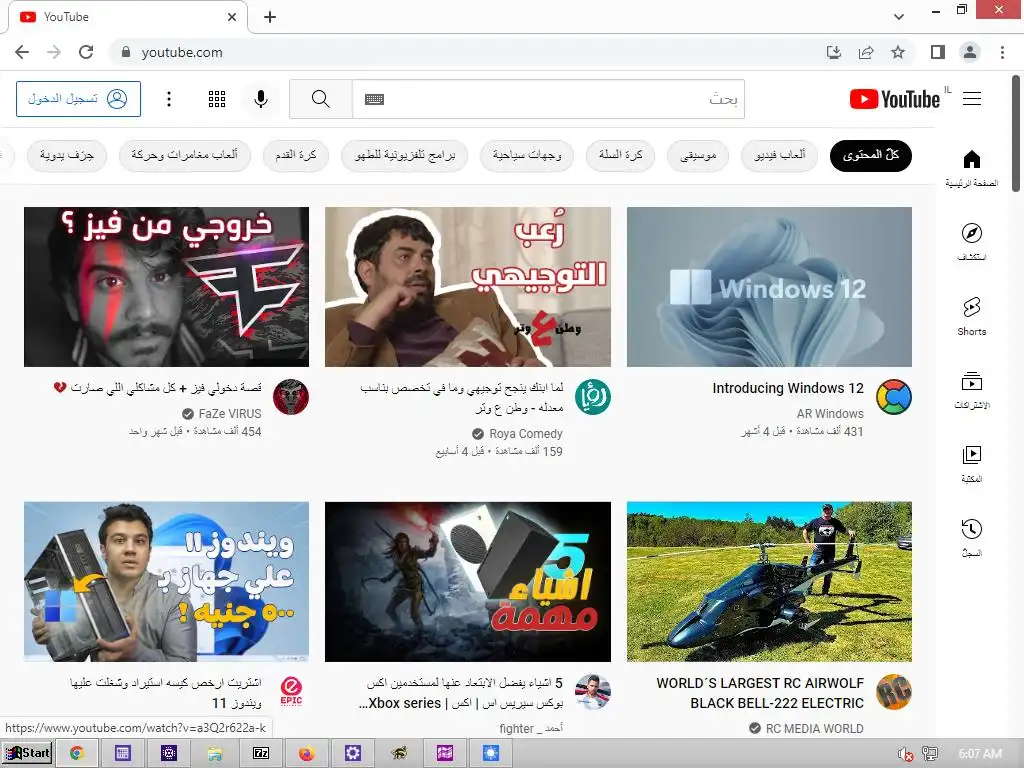This screenshot has width=1024, height=768.
Task: Open the Start button
Action: point(27,753)
